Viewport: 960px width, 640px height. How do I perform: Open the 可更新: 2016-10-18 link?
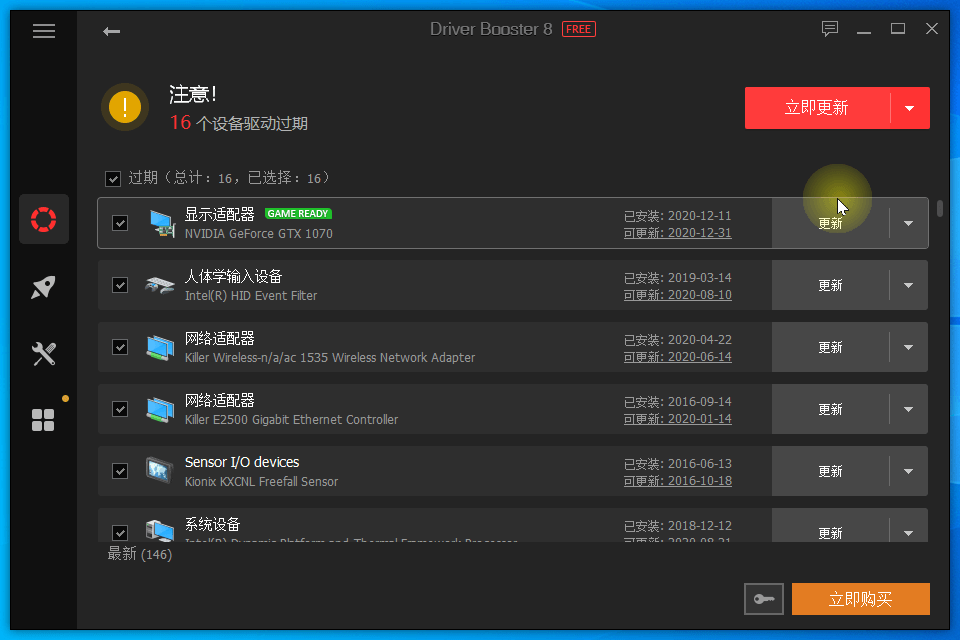coord(677,481)
